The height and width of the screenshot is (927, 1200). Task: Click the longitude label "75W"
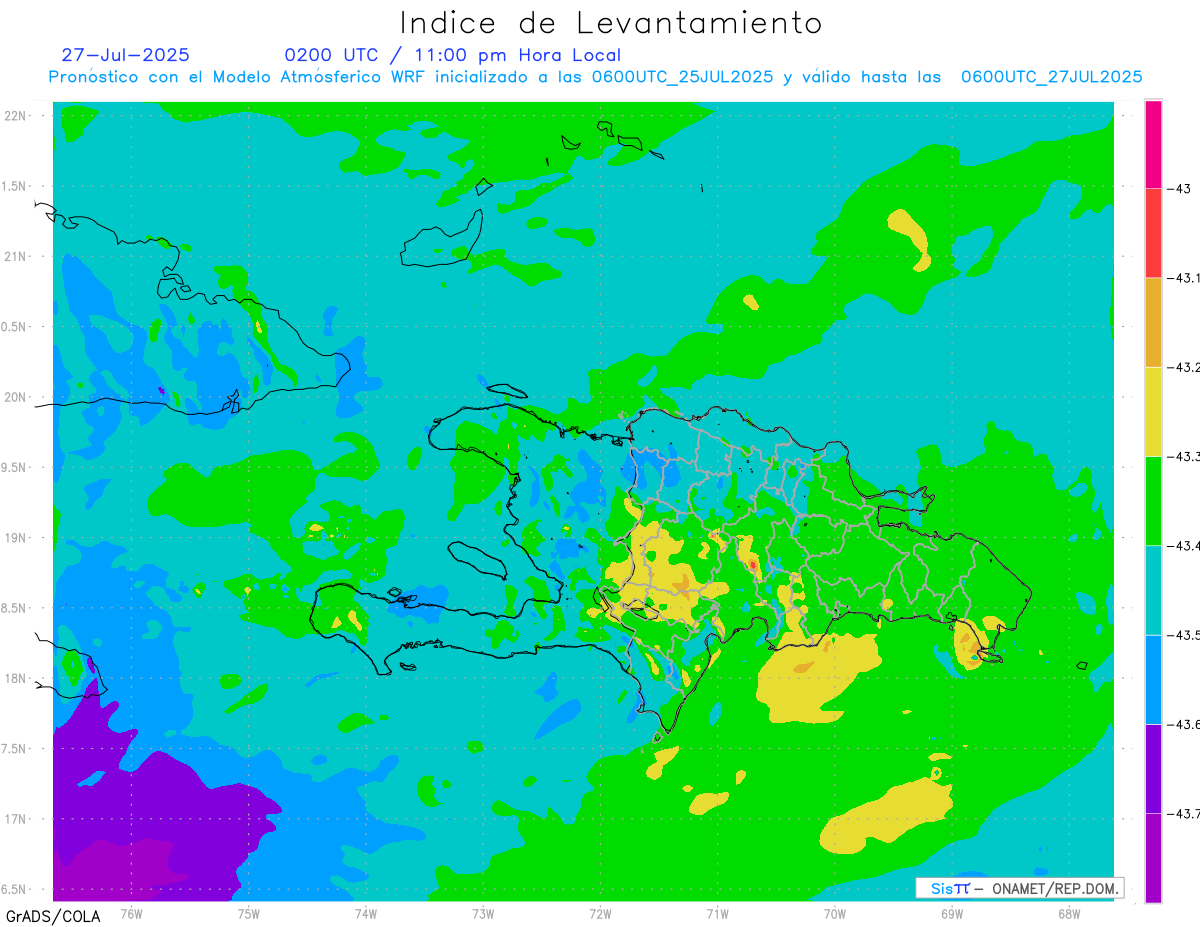pos(248,913)
